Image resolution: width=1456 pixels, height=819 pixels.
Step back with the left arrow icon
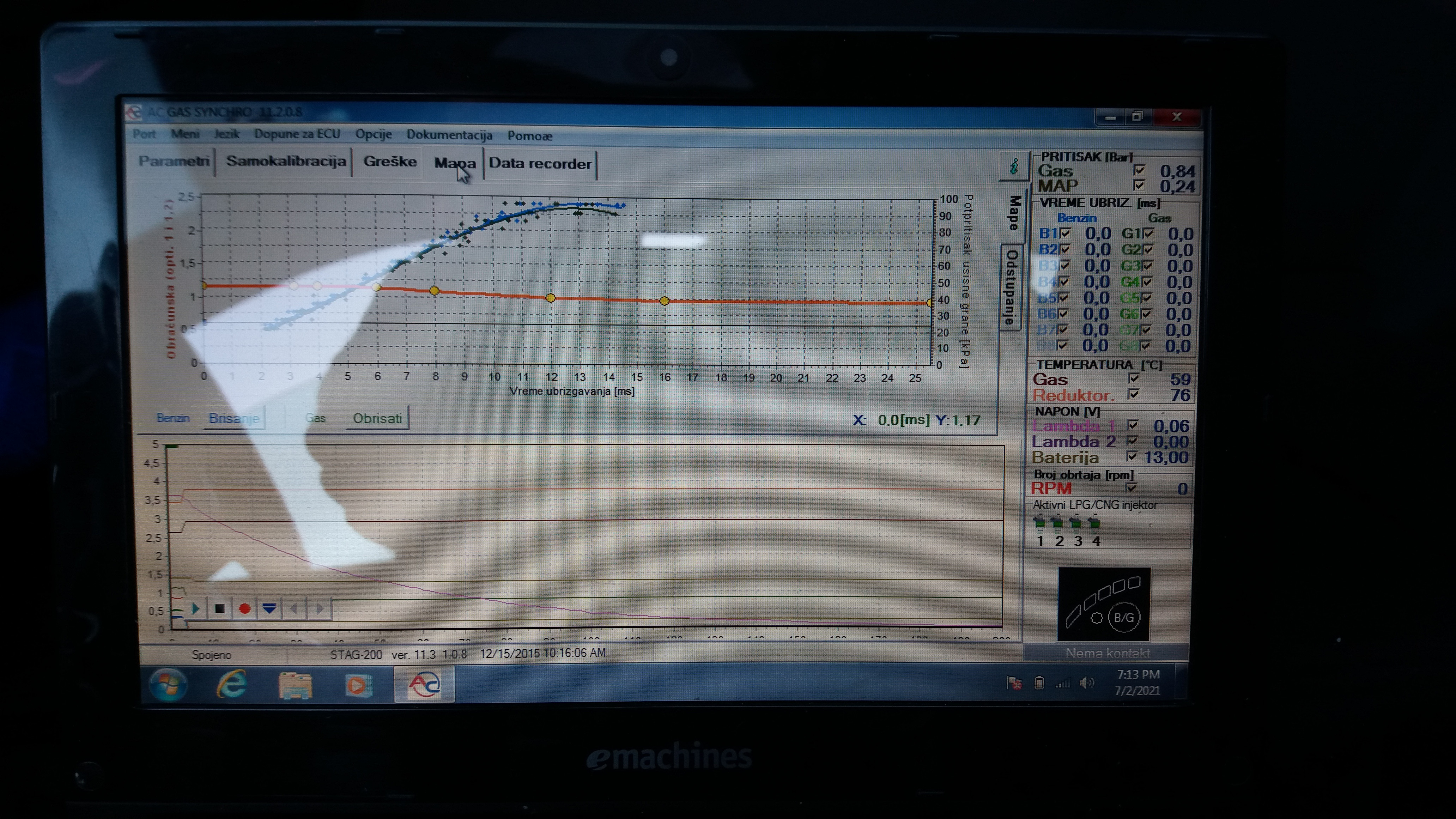point(294,609)
